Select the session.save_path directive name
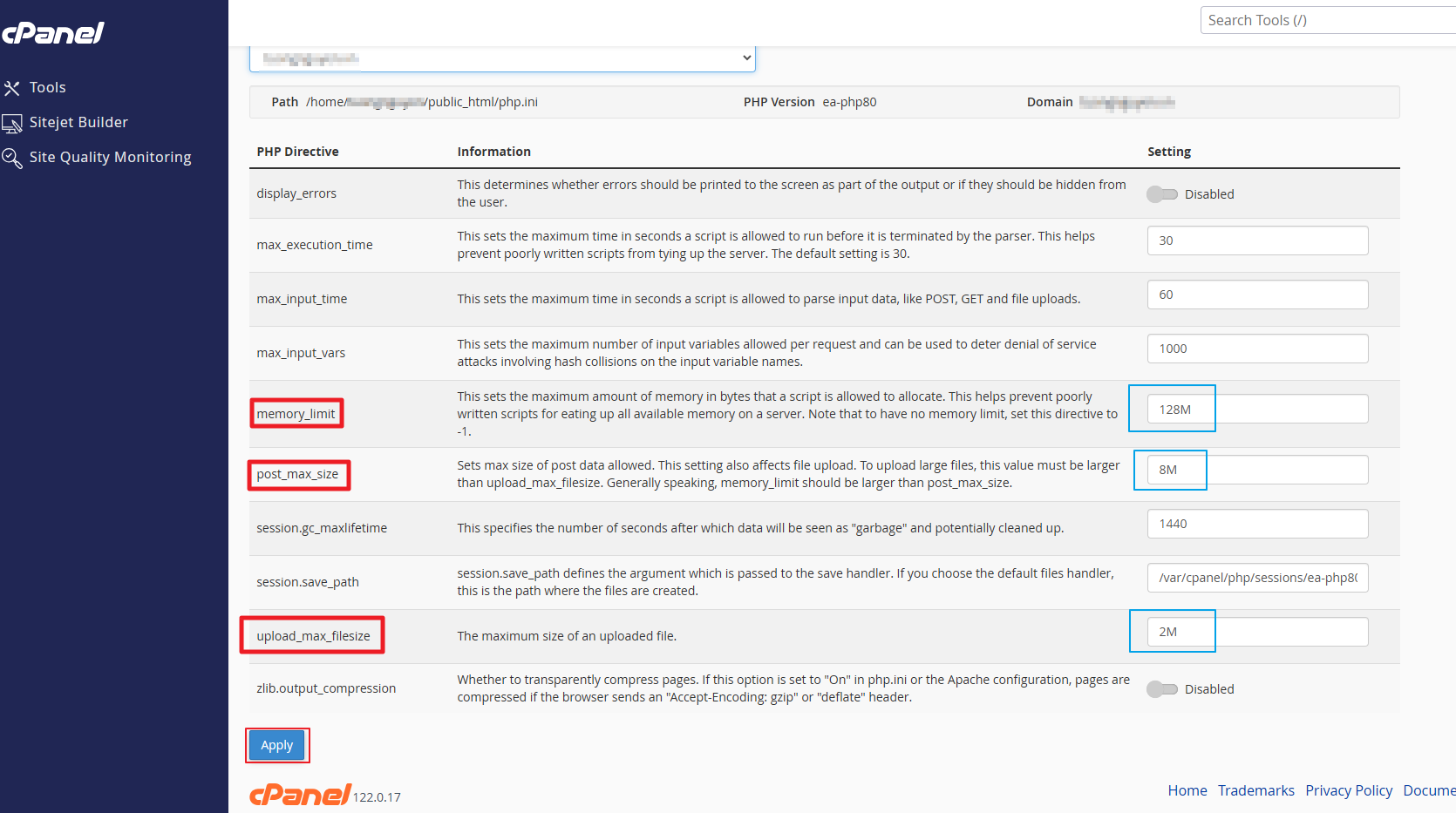1456x813 pixels. click(308, 582)
